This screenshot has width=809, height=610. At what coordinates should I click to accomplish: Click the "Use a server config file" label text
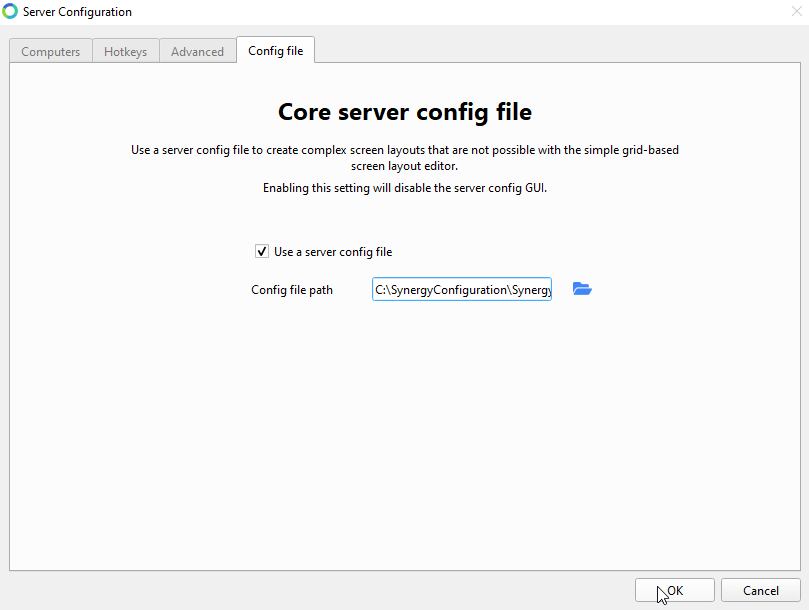coord(333,252)
